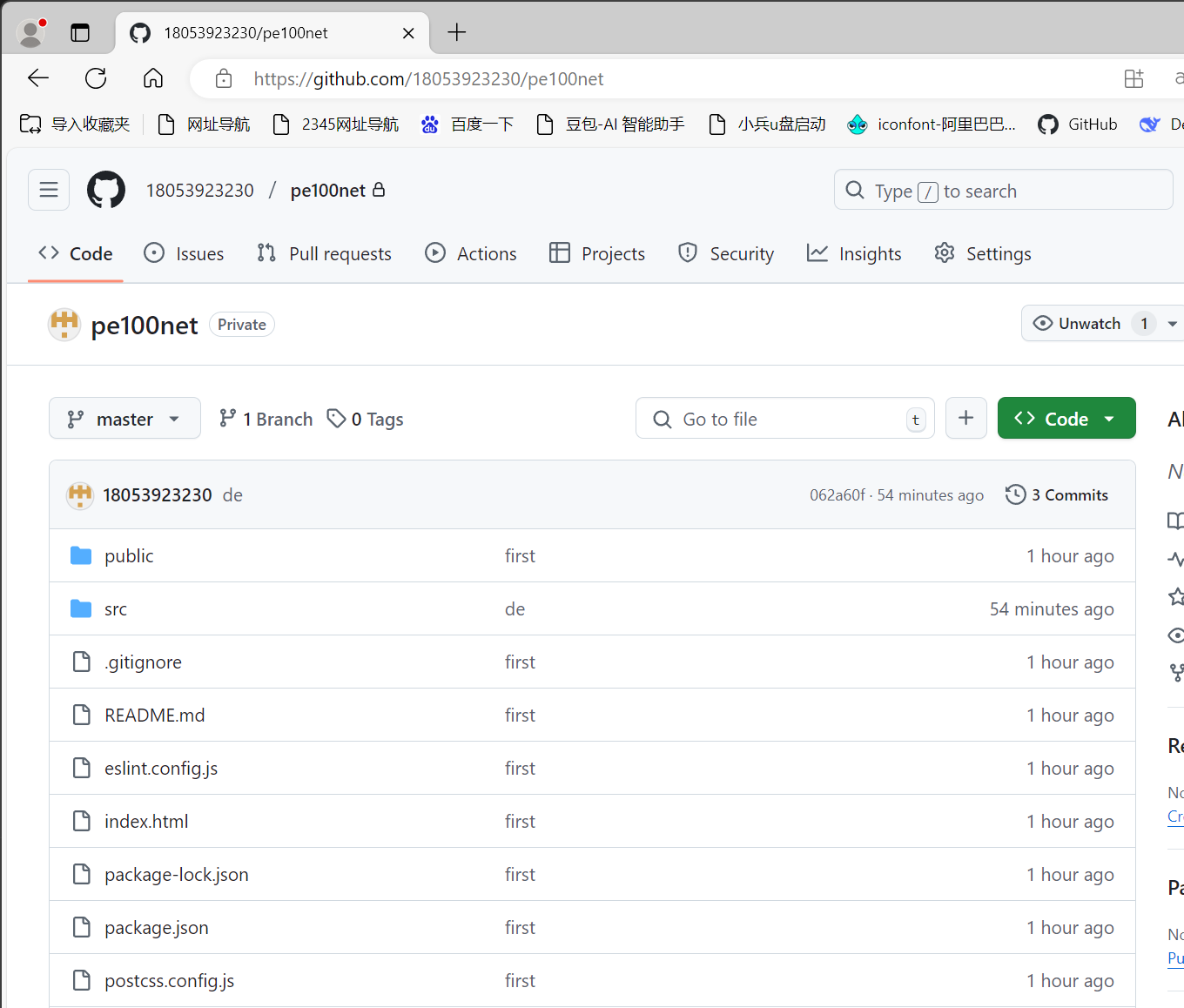
Task: Open the browser home page
Action: click(153, 78)
